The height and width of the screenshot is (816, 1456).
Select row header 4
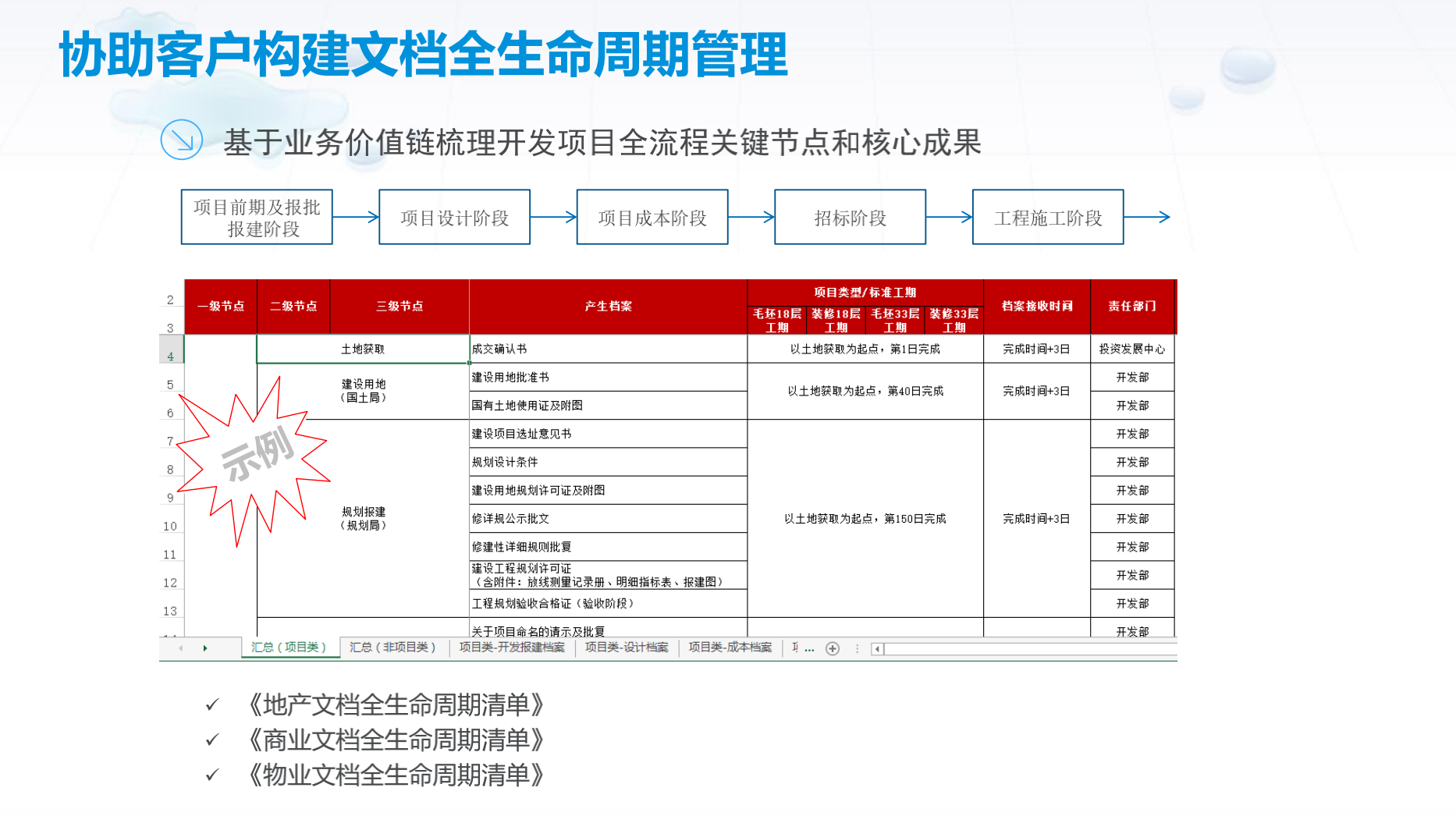[171, 349]
